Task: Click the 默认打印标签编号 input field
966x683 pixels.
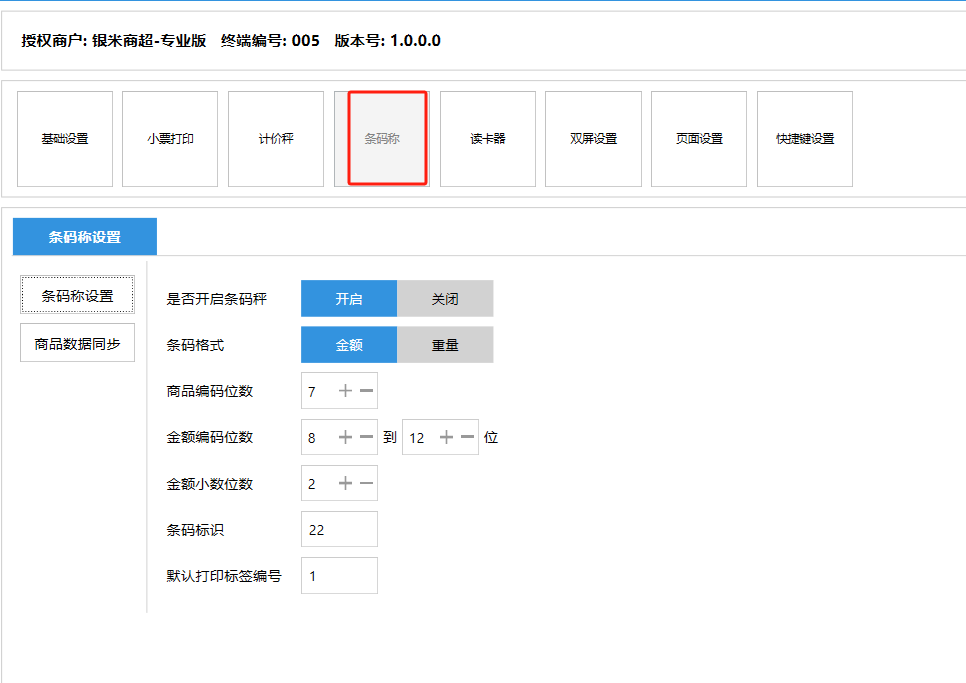Action: (339, 576)
